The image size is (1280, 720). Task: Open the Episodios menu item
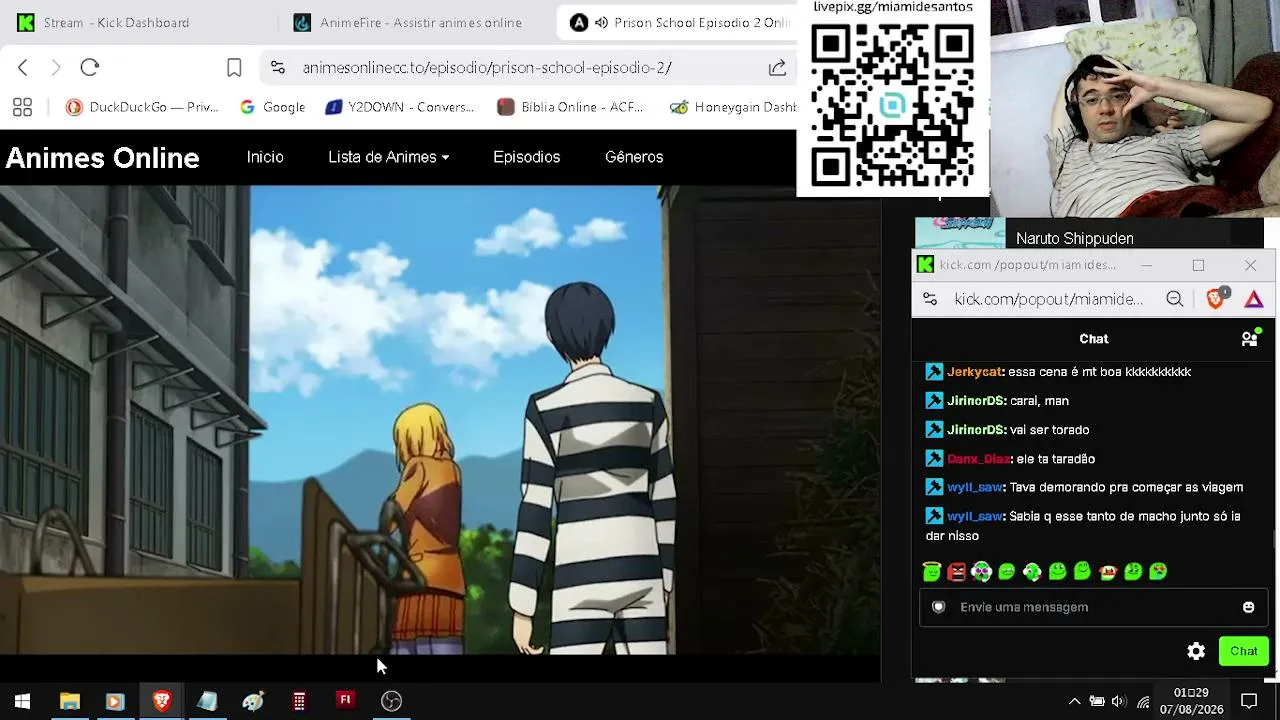[x=526, y=157]
